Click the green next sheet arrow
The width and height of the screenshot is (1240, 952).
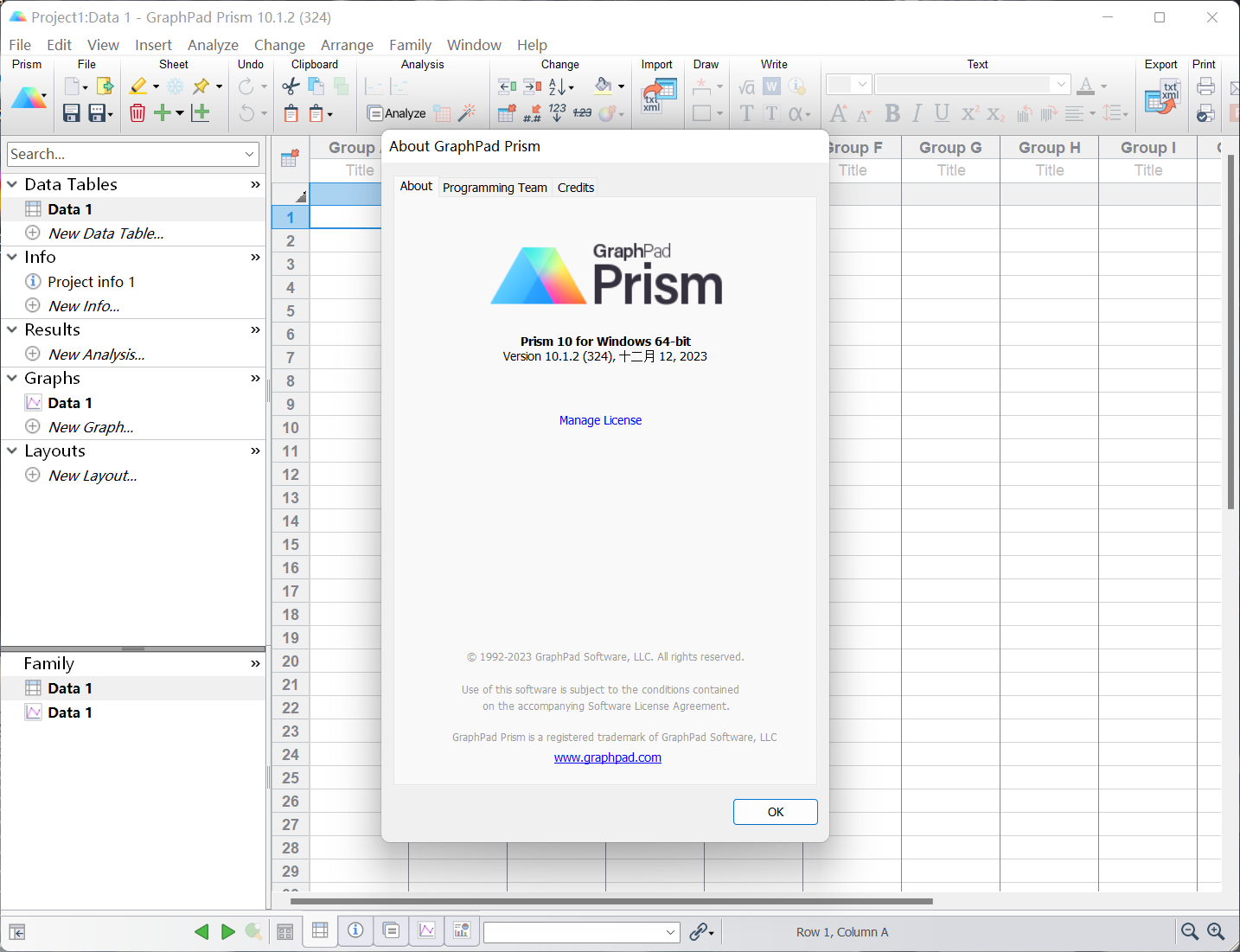[x=227, y=931]
